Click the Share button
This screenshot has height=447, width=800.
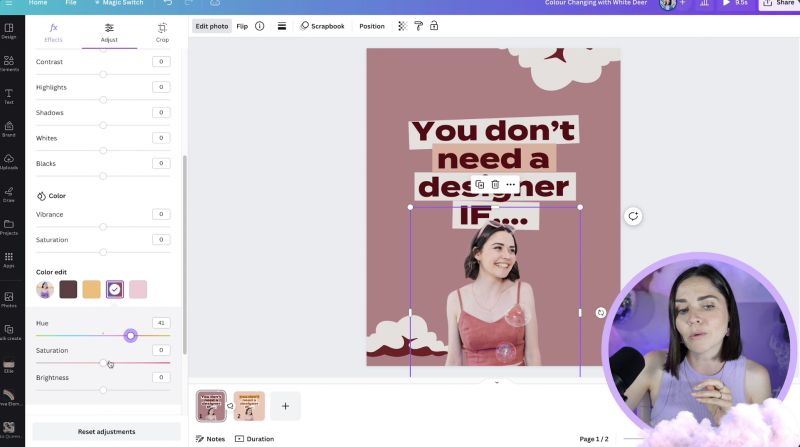click(779, 4)
